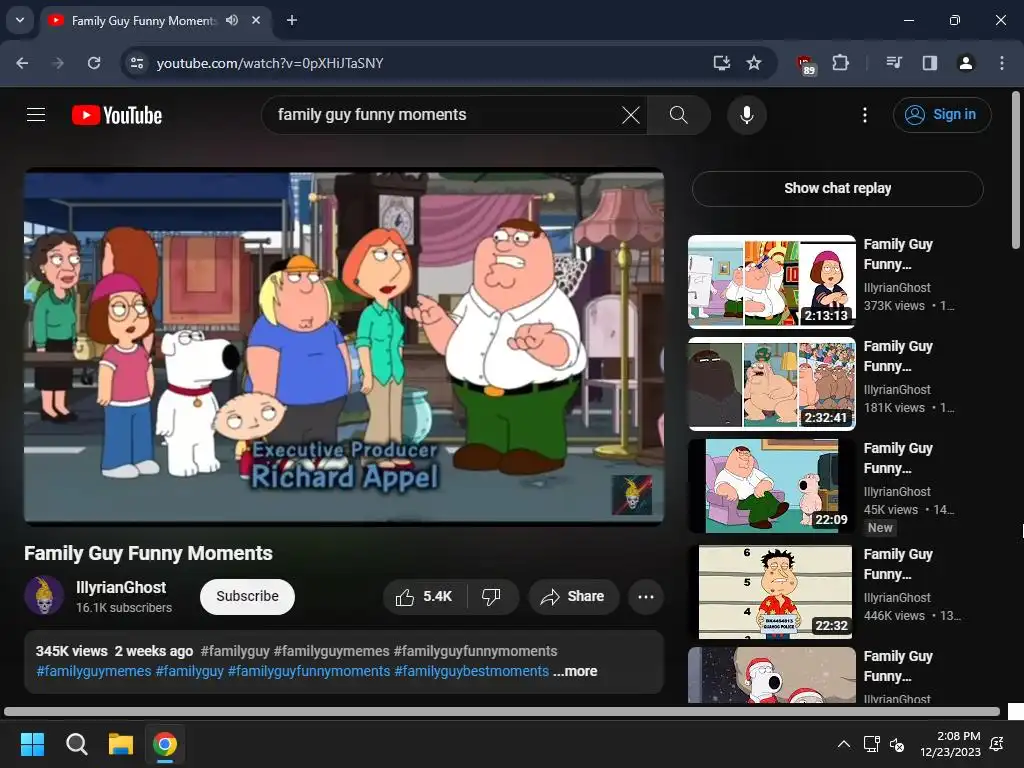Open more actions ellipsis under video

[646, 596]
